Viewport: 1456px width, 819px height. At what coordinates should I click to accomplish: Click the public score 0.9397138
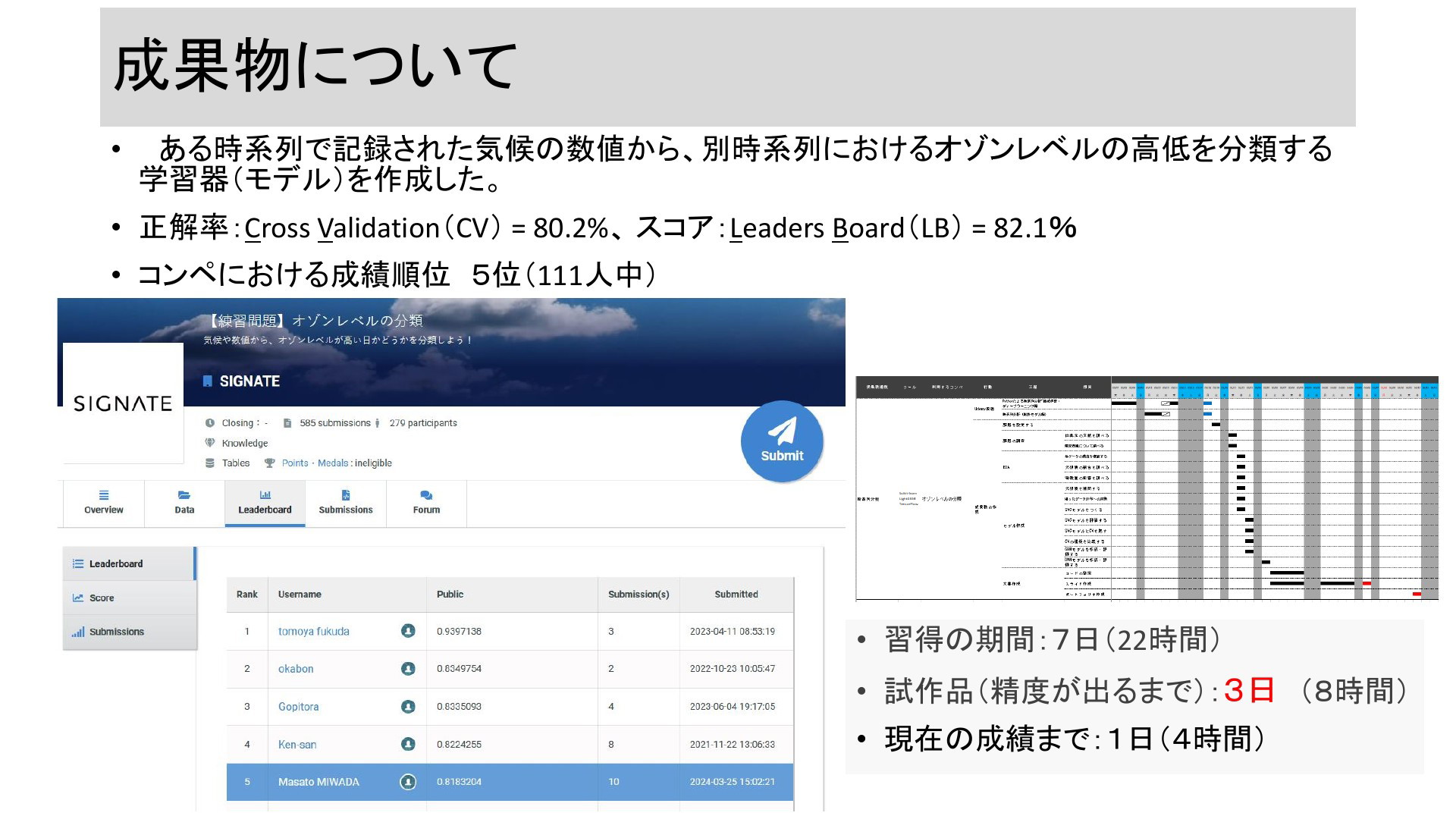point(459,631)
